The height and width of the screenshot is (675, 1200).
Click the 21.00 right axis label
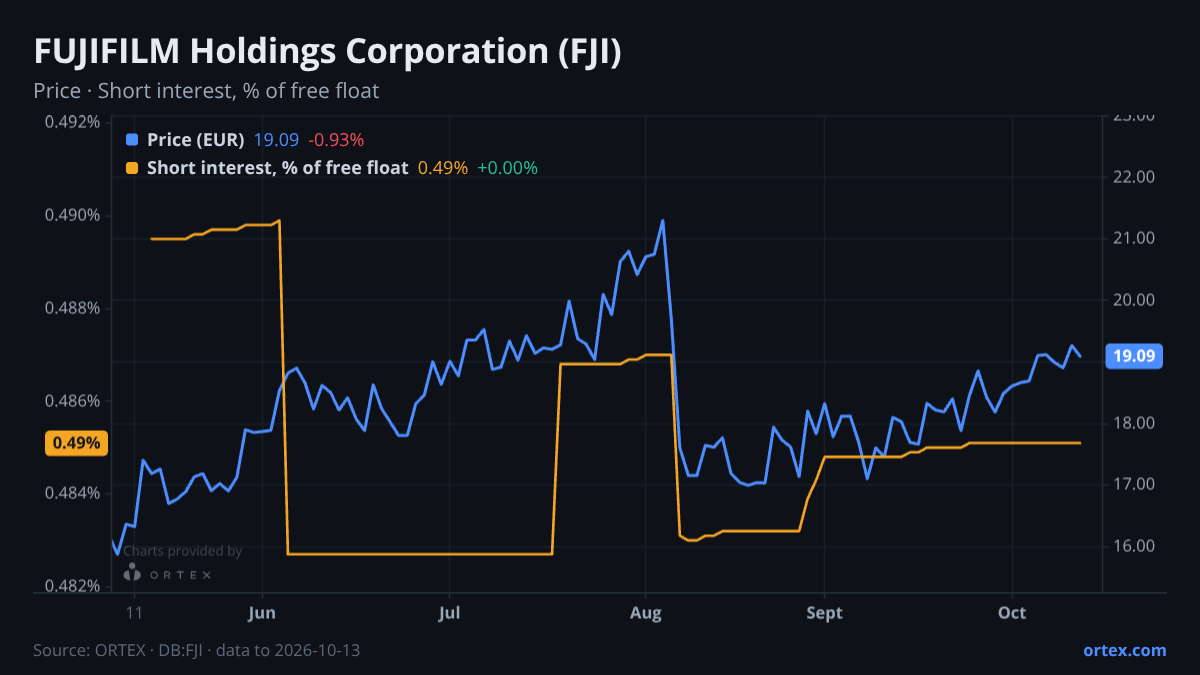tap(1133, 238)
